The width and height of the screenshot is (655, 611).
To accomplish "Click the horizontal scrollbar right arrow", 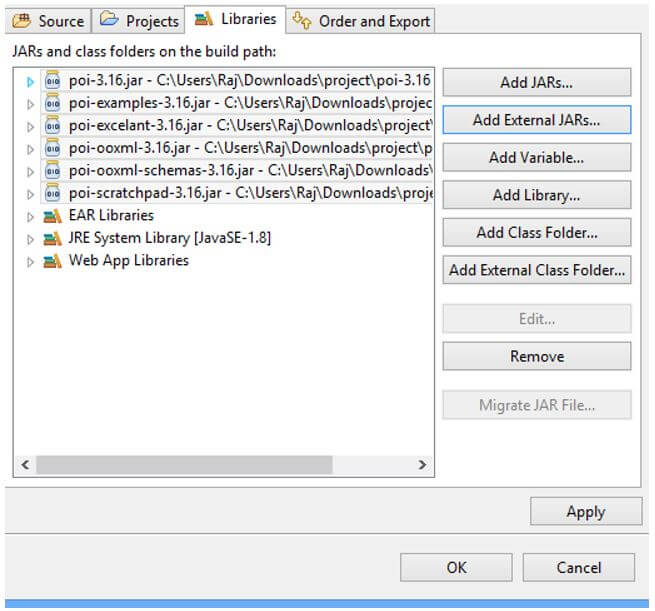I will tap(422, 464).
